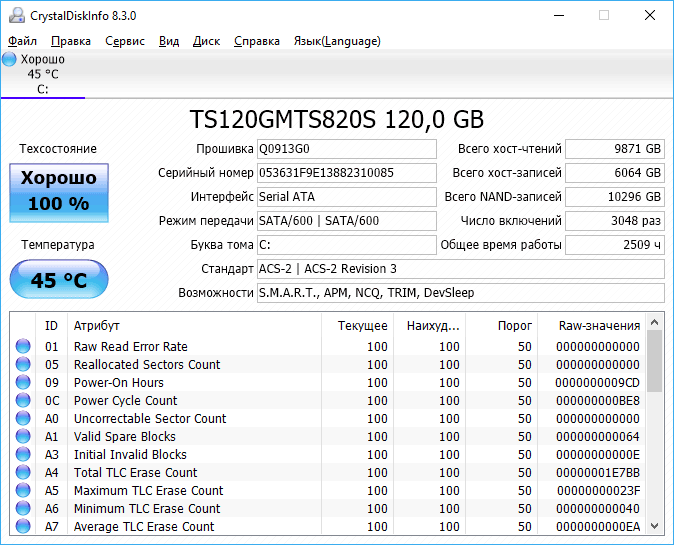Click the blue status orb beside Хорошо 45 °C
Screen dimensions: 674x545
click(x=9, y=59)
